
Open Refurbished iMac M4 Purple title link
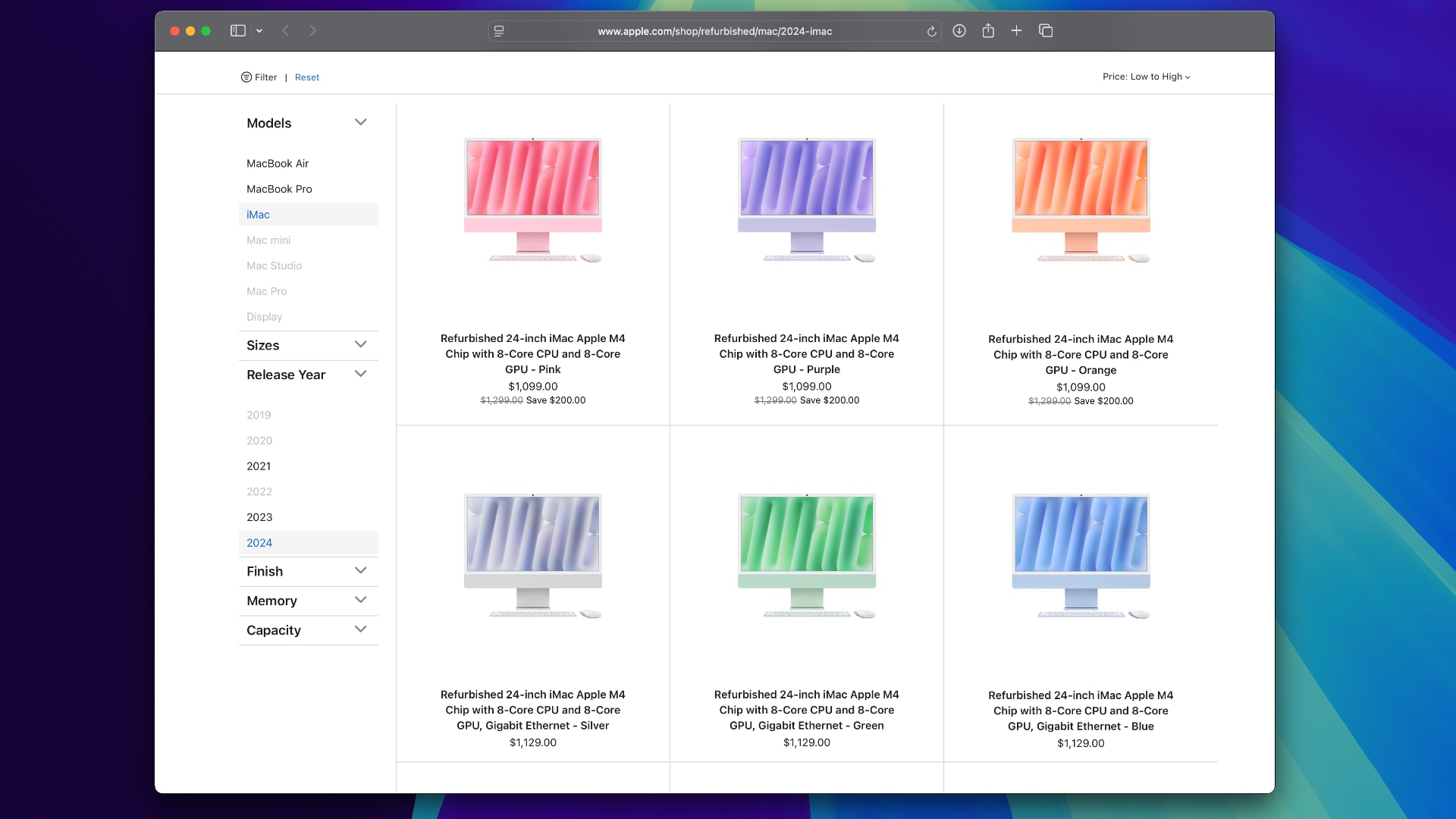point(807,354)
